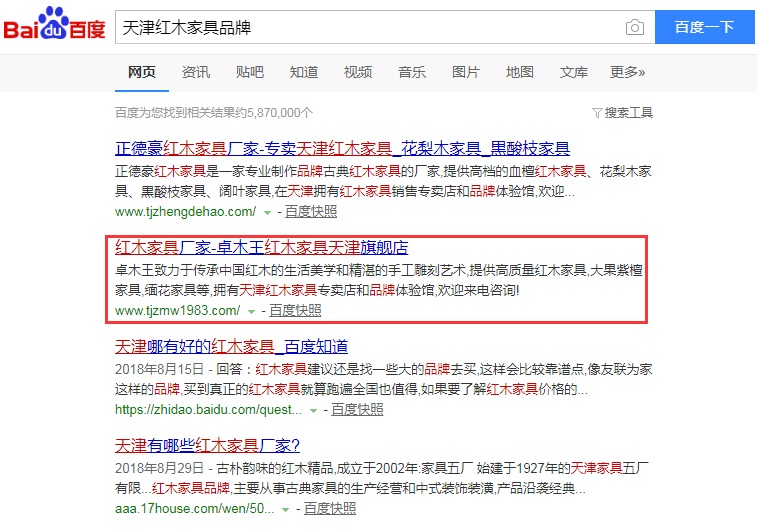Click the zhidao.baidu.com/quest... URL
Image resolution: width=757 pixels, height=529 pixels.
tap(209, 410)
